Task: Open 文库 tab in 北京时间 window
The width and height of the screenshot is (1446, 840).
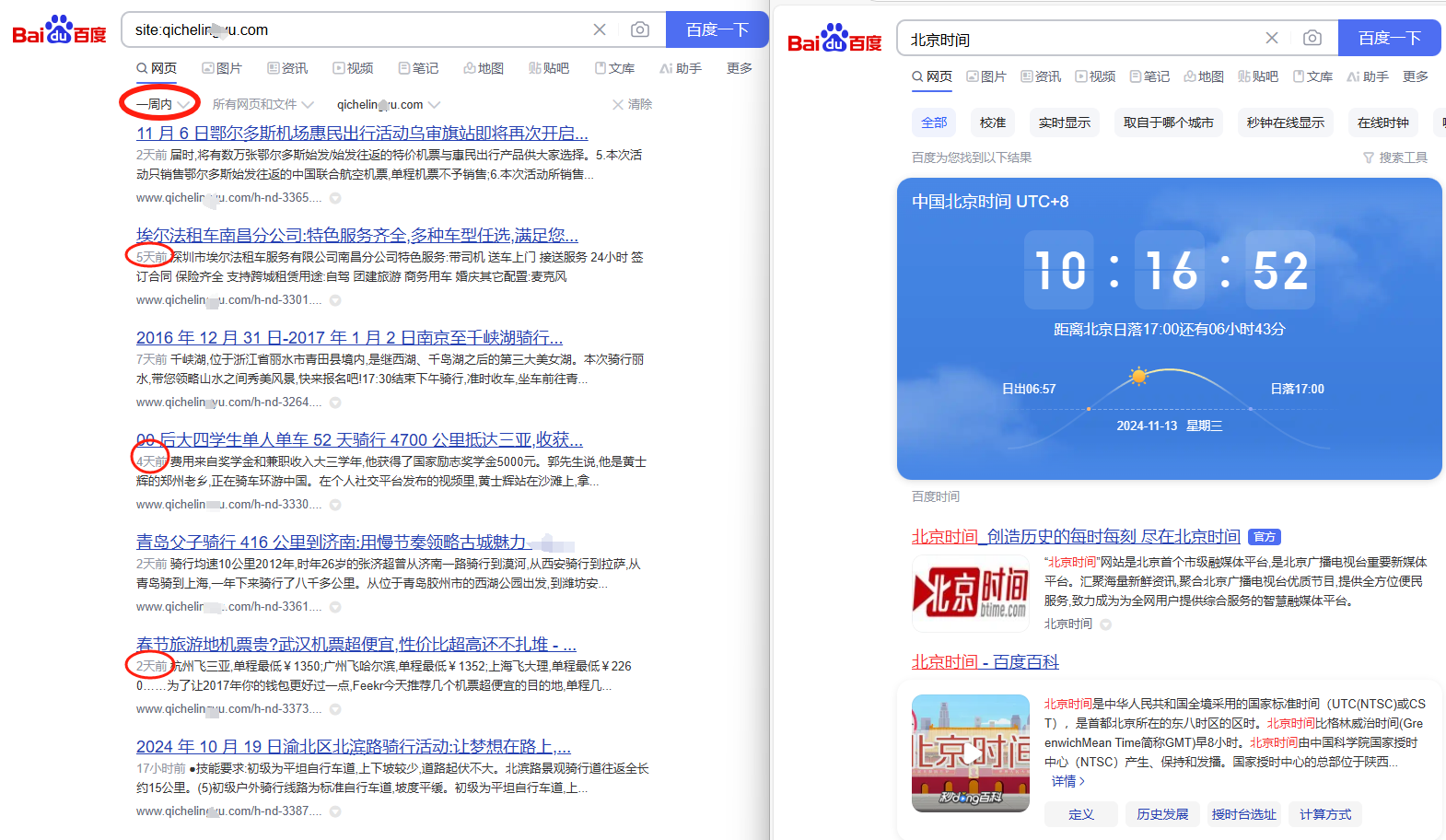Action: point(1313,76)
